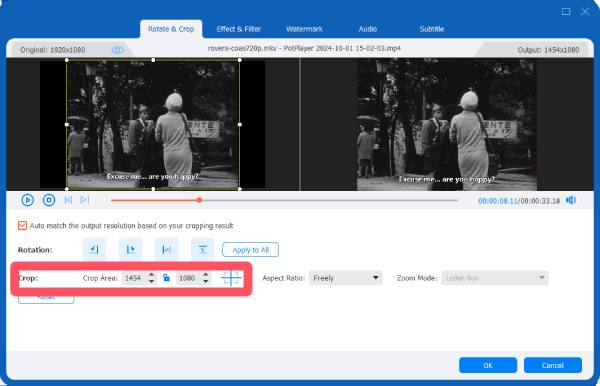
Task: Click the Original: 1920x1080 label
Action: click(52, 50)
